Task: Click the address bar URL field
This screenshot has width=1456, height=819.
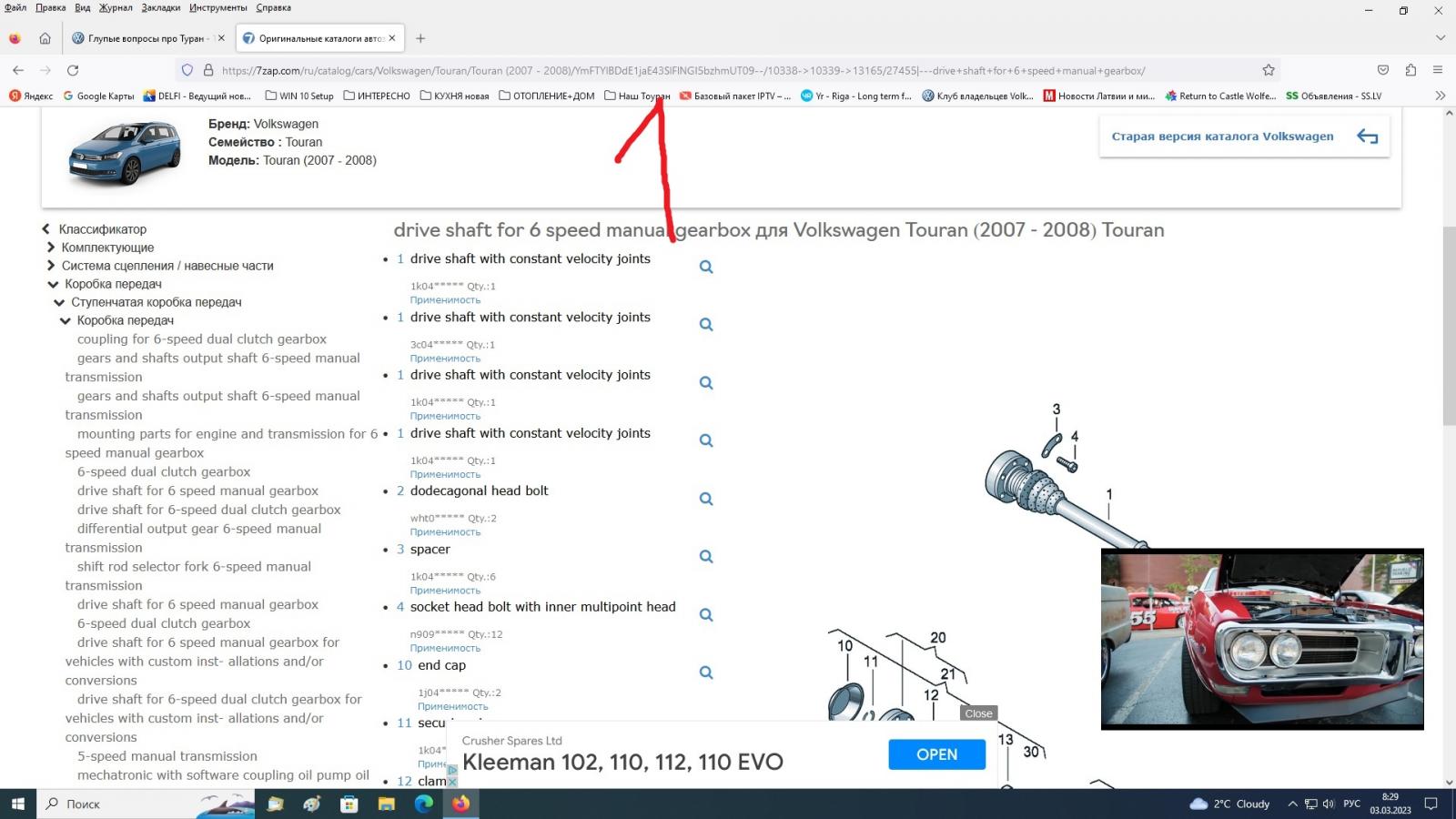Action: pyautogui.click(x=728, y=70)
